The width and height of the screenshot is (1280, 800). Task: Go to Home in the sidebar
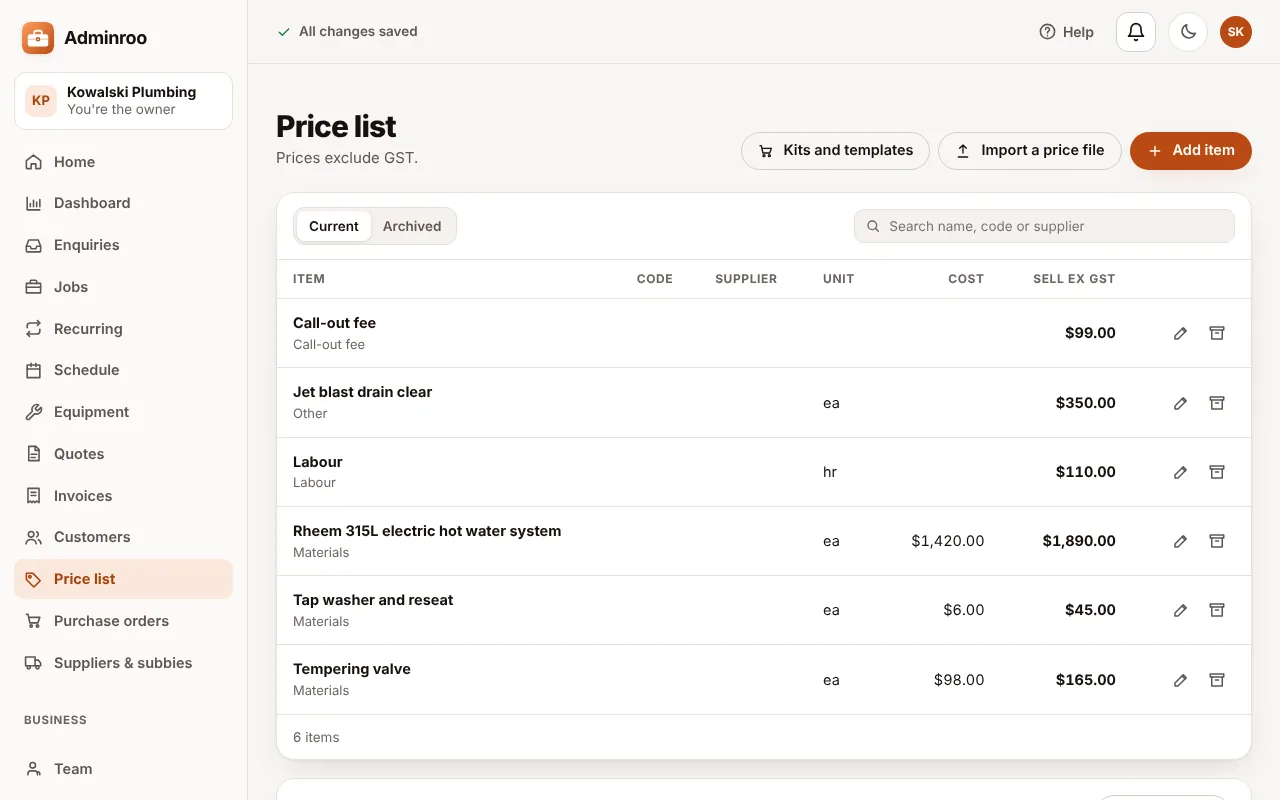point(123,162)
